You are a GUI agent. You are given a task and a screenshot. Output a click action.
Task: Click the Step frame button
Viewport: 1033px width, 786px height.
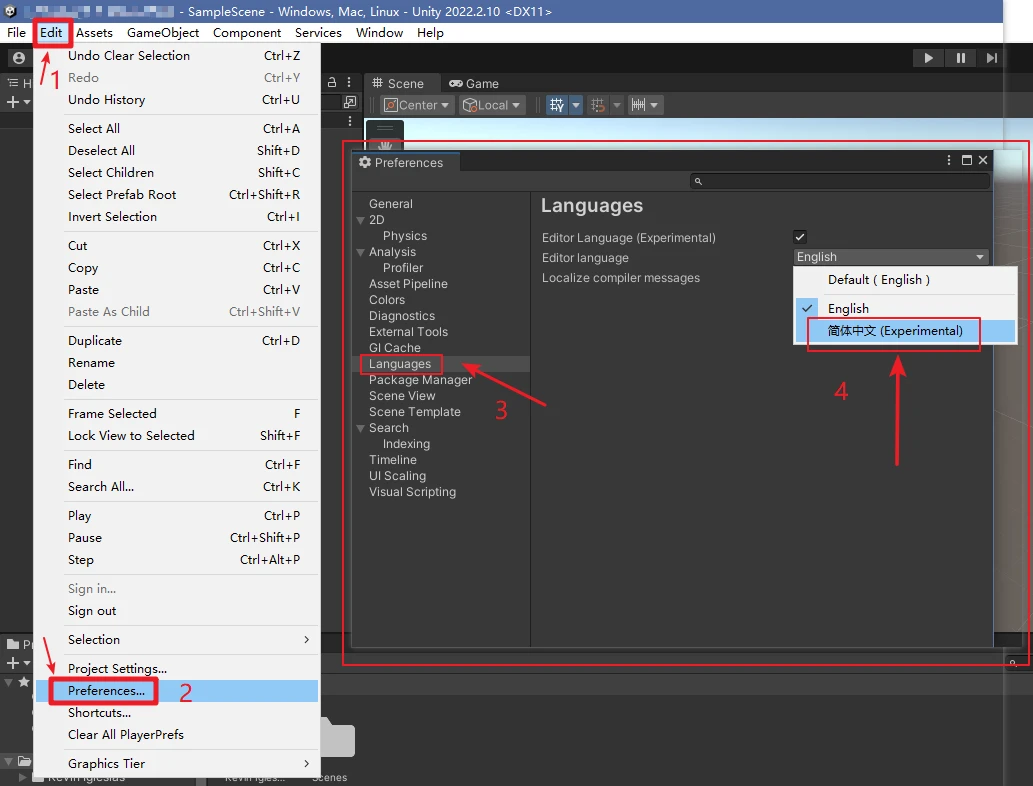(991, 58)
